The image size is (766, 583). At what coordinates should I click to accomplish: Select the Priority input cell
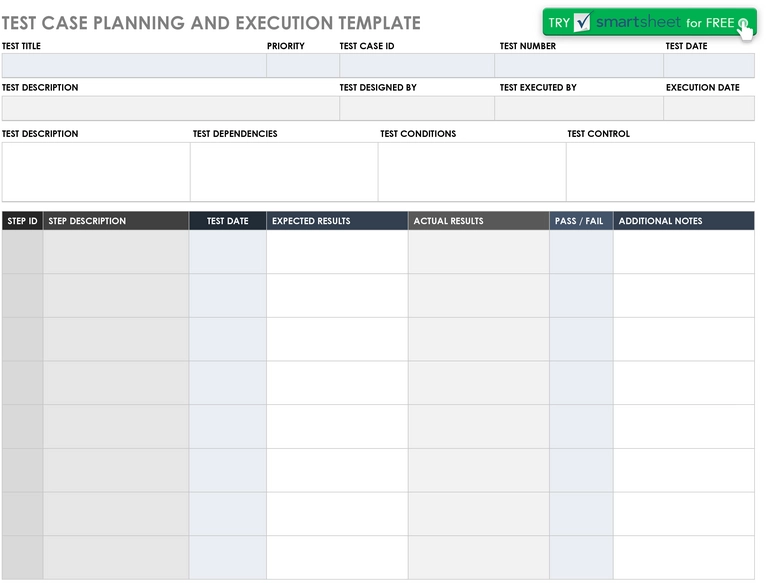303,65
